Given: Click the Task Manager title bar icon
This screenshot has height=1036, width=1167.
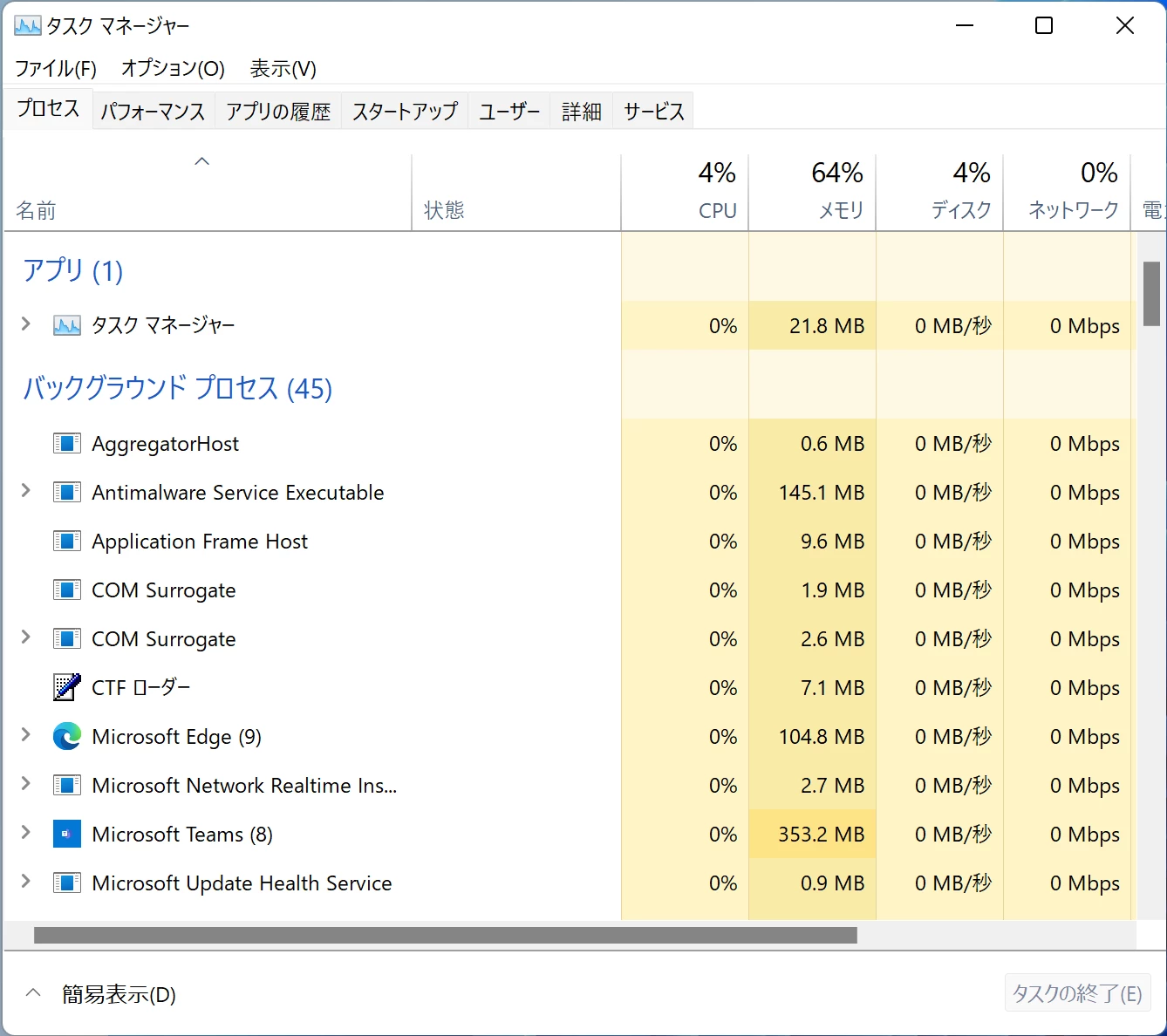Looking at the screenshot, I should pos(28,25).
